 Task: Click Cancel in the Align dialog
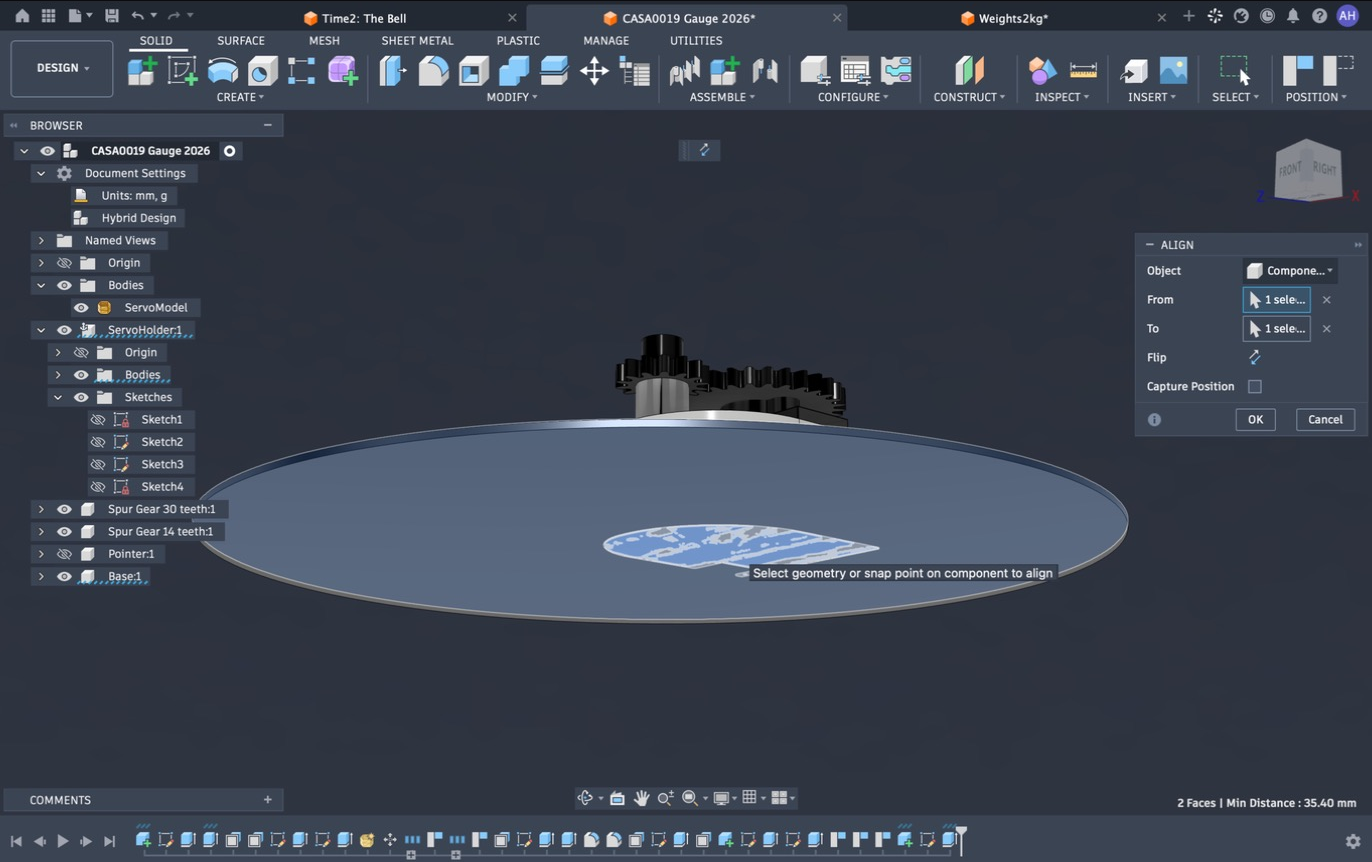click(1325, 420)
